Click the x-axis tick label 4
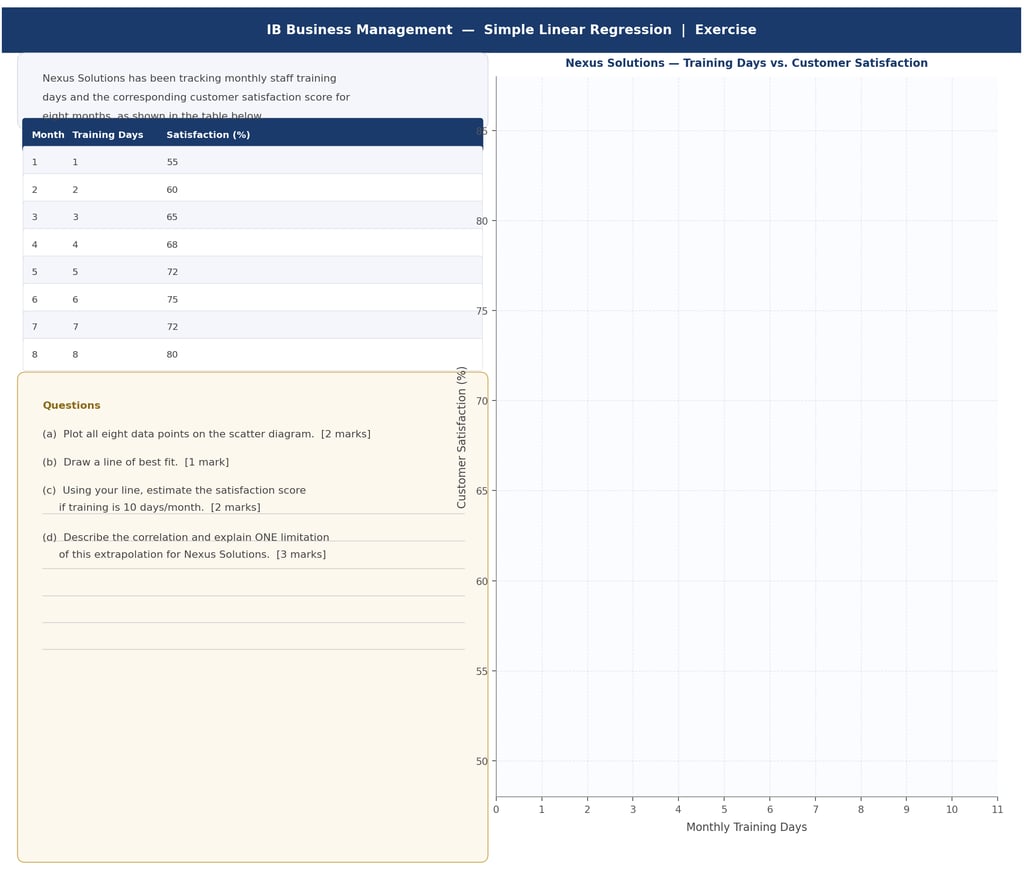 click(x=679, y=809)
